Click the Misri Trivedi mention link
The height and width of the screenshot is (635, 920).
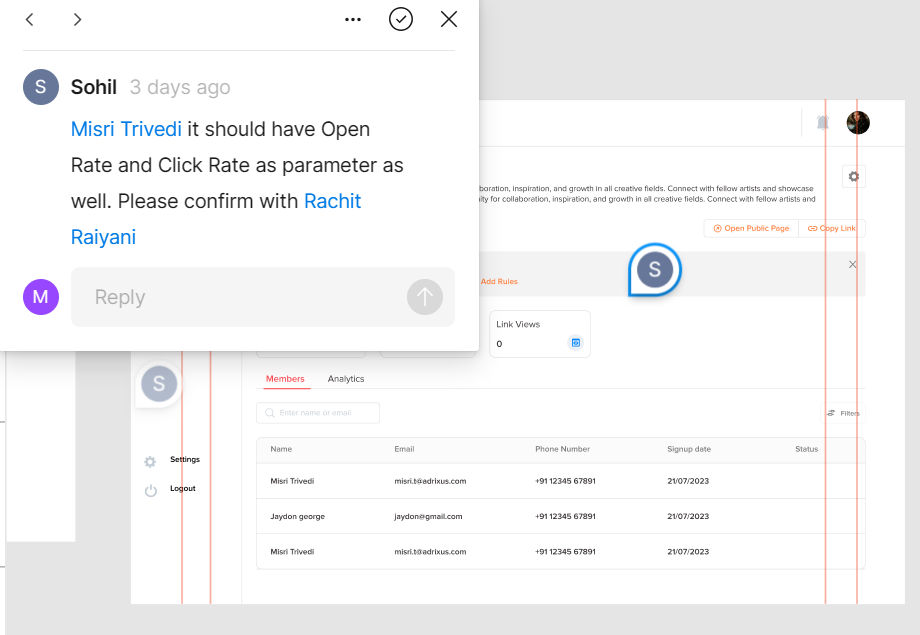pyautogui.click(x=126, y=130)
